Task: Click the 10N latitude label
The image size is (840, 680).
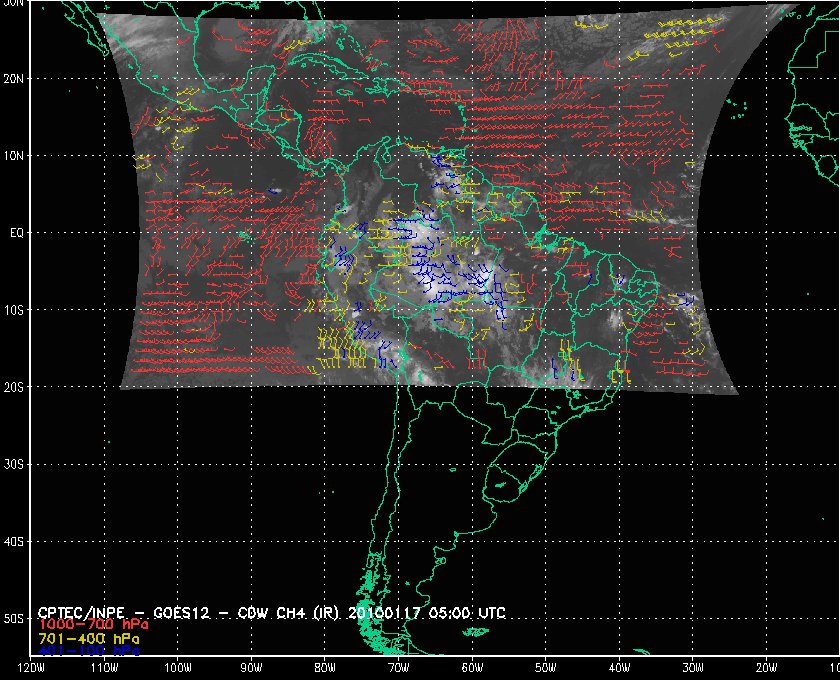Action: pos(13,156)
